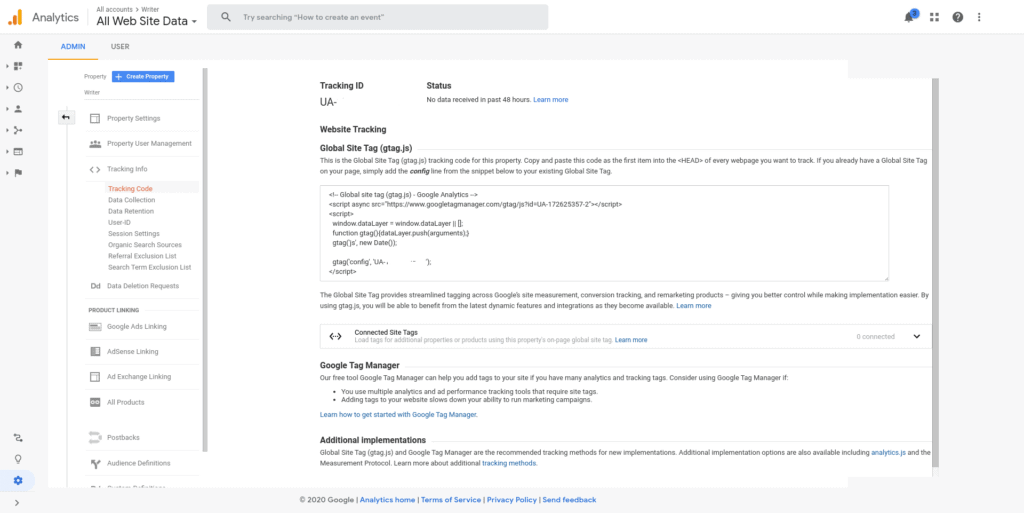Open the Google apps grid icon
This screenshot has height=513, width=1024.
pyautogui.click(x=934, y=17)
